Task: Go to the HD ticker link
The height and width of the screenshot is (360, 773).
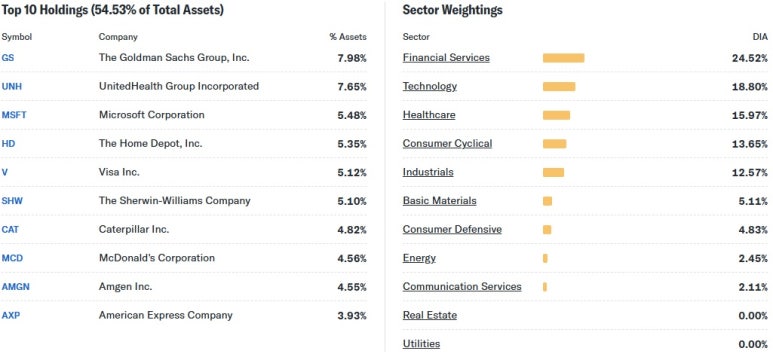Action: pyautogui.click(x=8, y=144)
